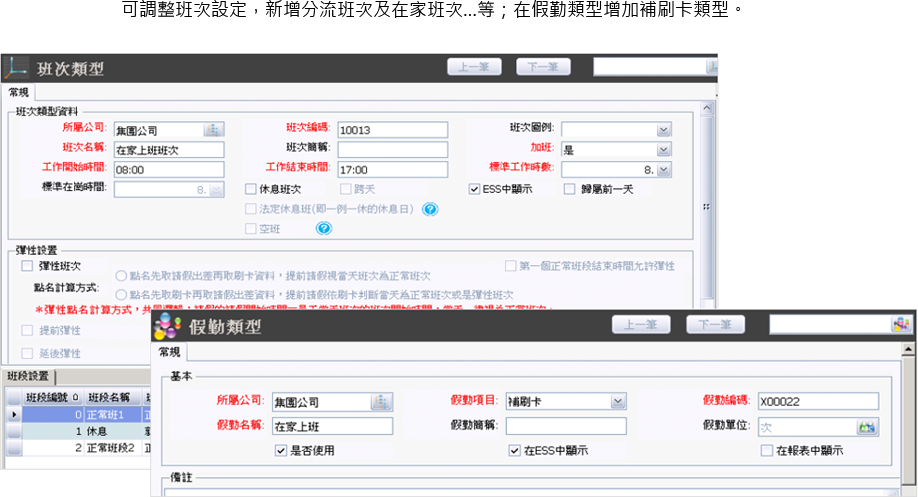Open the 加班 dropdown list
The height and width of the screenshot is (497, 918).
(x=663, y=148)
